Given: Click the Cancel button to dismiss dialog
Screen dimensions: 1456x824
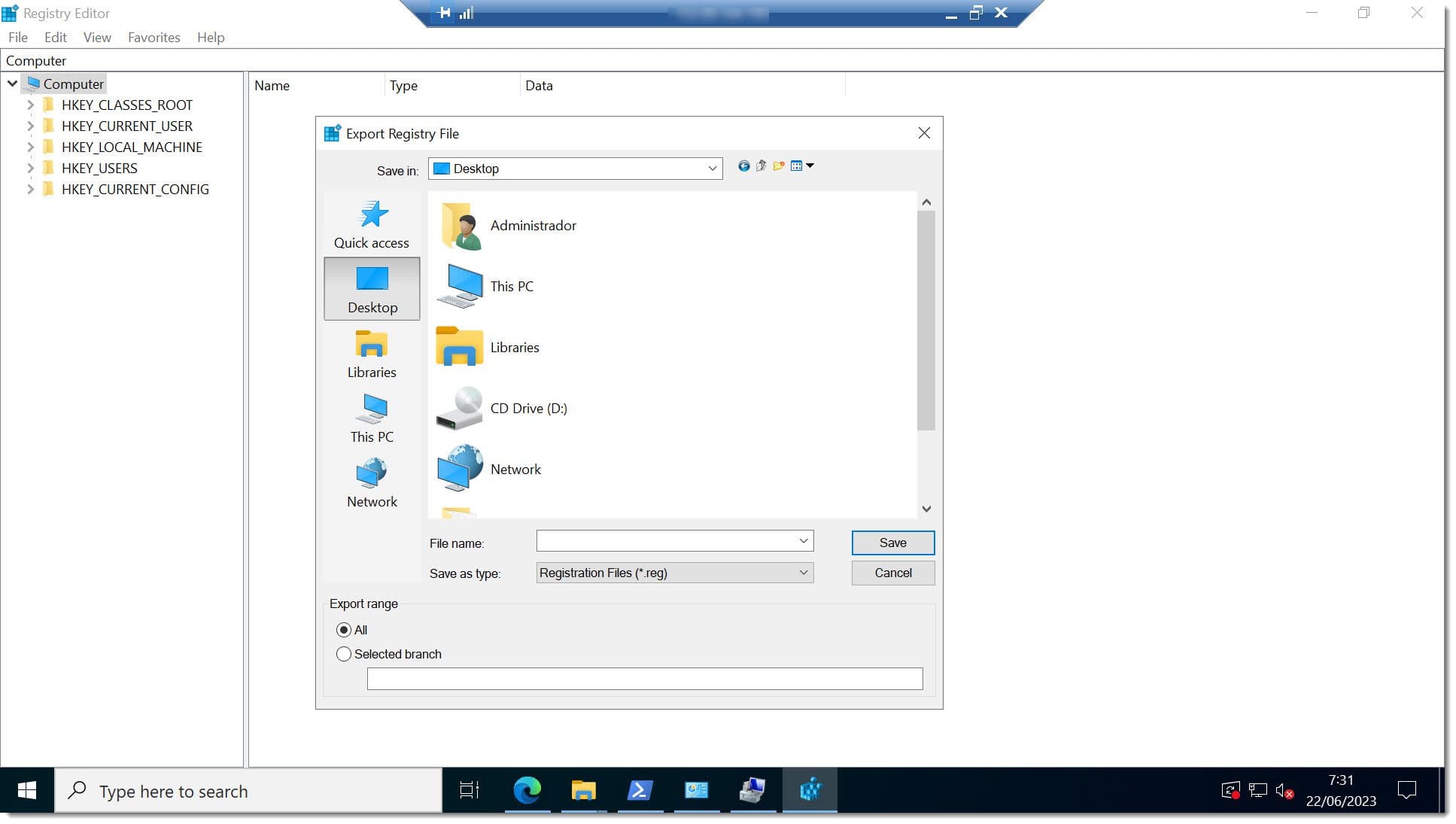Looking at the screenshot, I should click(x=893, y=572).
